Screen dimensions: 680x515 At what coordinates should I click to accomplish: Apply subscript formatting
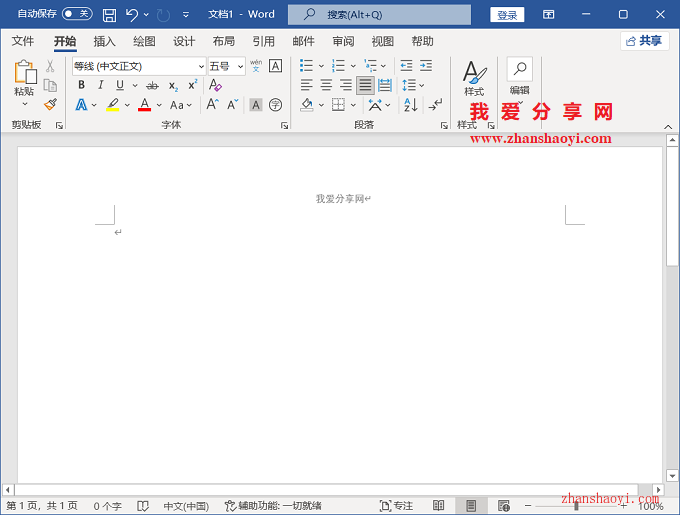tap(173, 85)
